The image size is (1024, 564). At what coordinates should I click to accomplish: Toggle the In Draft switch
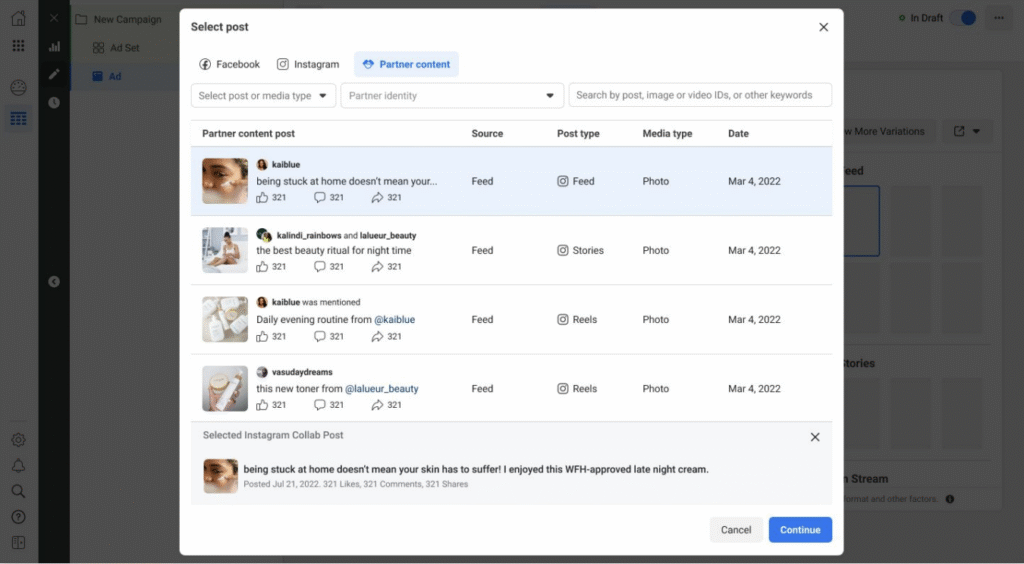point(963,18)
